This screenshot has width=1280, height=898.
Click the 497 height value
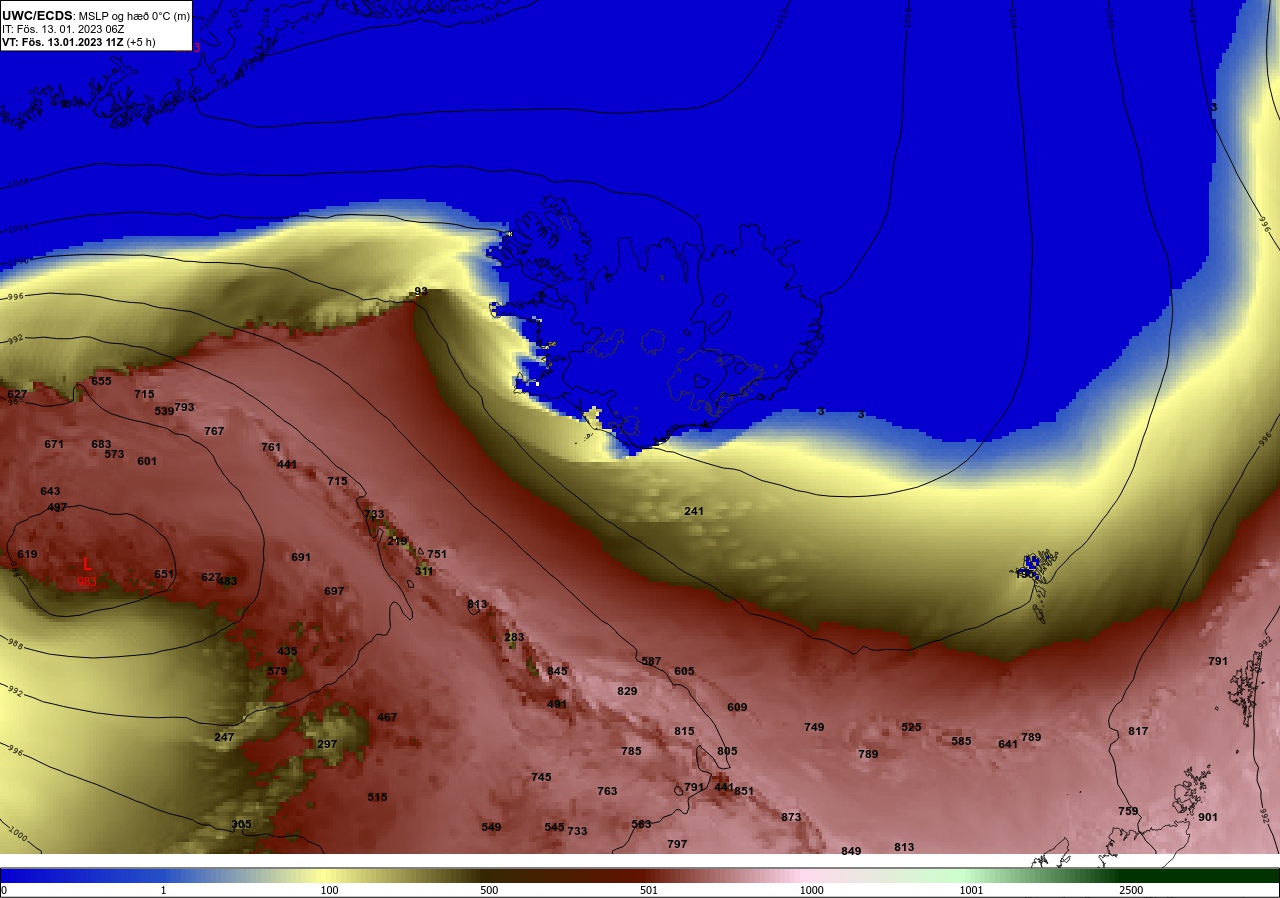tap(57, 507)
